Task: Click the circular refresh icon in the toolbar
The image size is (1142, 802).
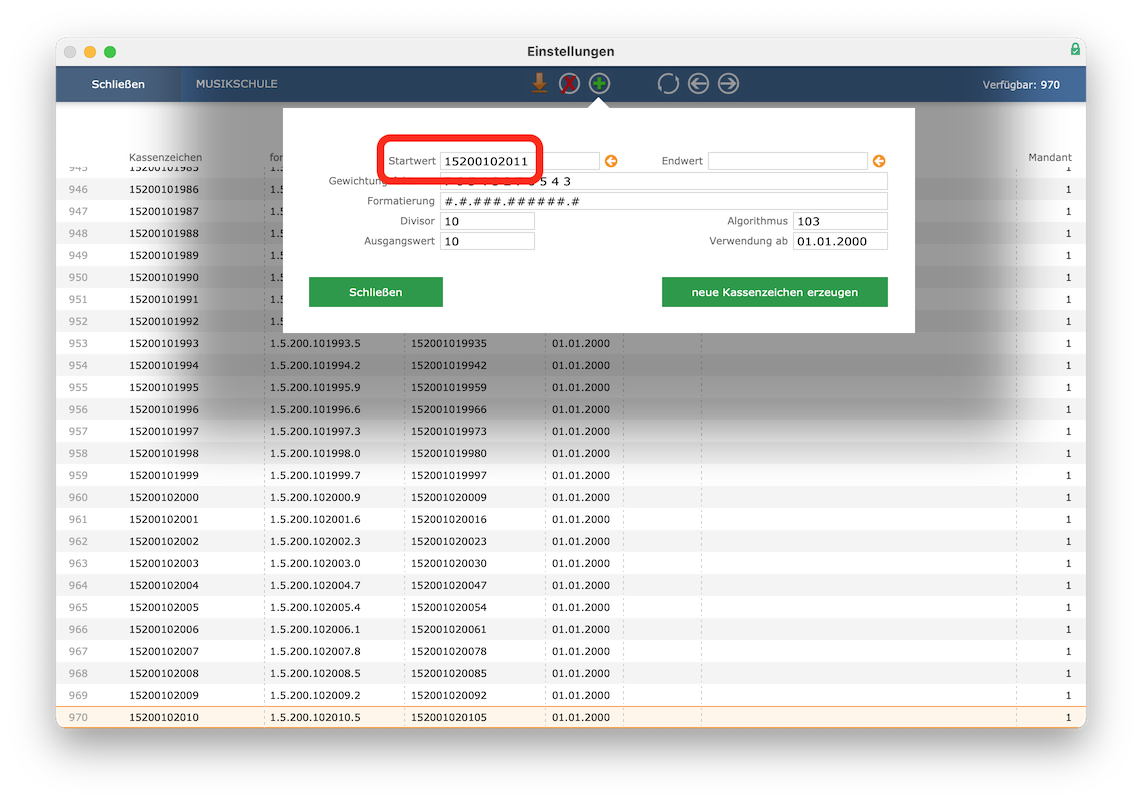Action: coord(668,84)
